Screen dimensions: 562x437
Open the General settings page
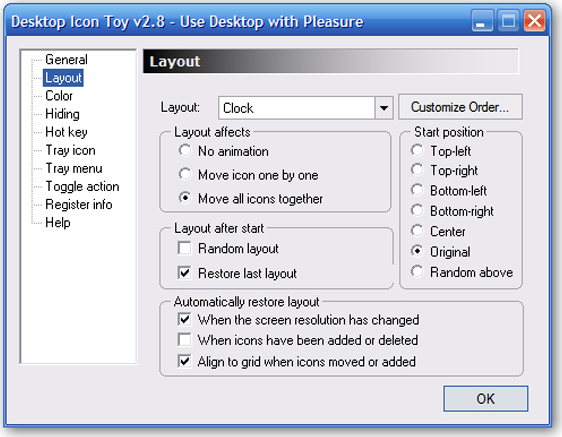66,60
